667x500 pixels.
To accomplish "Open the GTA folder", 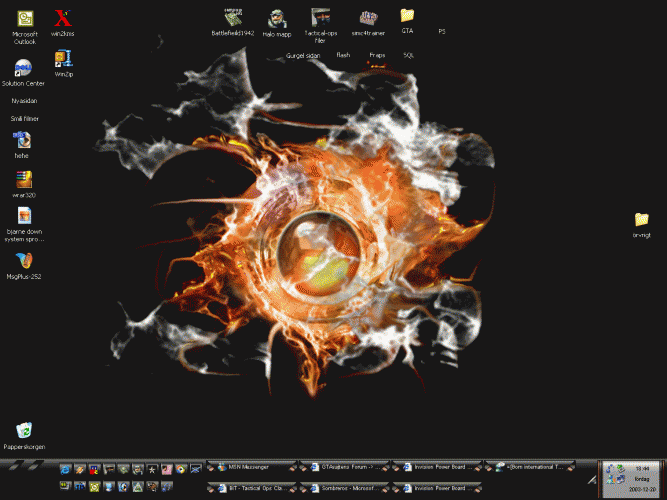I will tap(407, 16).
